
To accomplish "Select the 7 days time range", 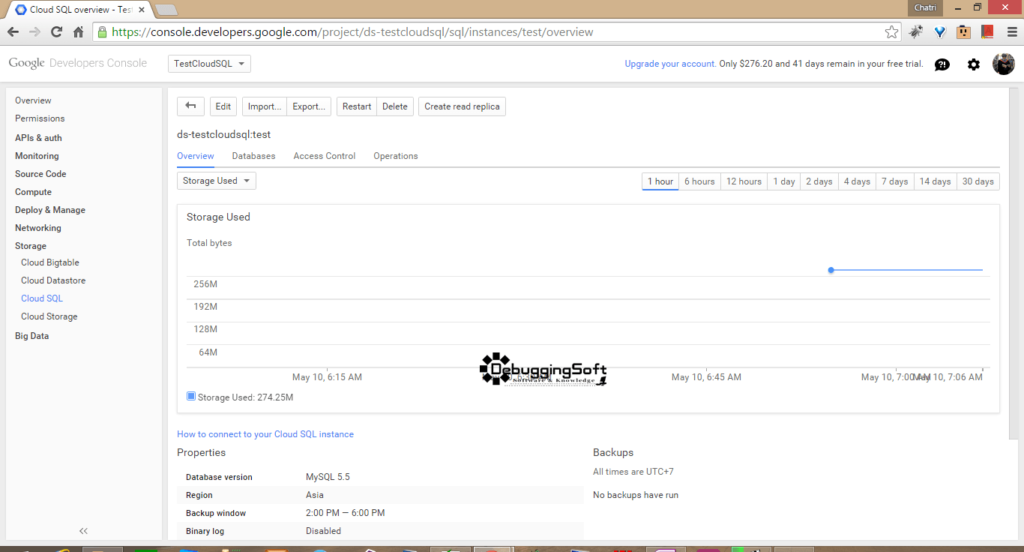I will pos(895,182).
